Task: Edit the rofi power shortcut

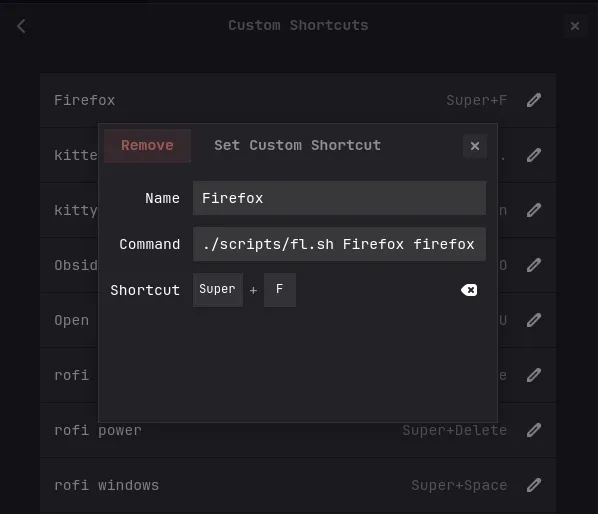Action: (534, 430)
